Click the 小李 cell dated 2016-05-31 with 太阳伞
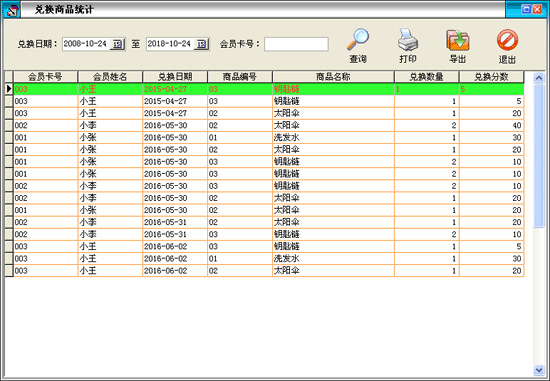The image size is (550, 381). (x=110, y=222)
